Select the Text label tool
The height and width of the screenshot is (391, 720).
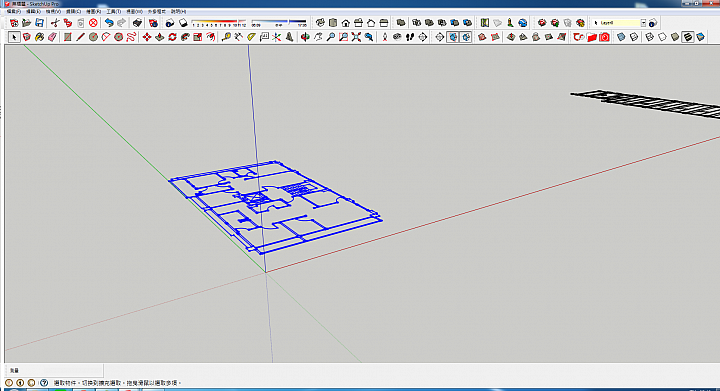264,37
